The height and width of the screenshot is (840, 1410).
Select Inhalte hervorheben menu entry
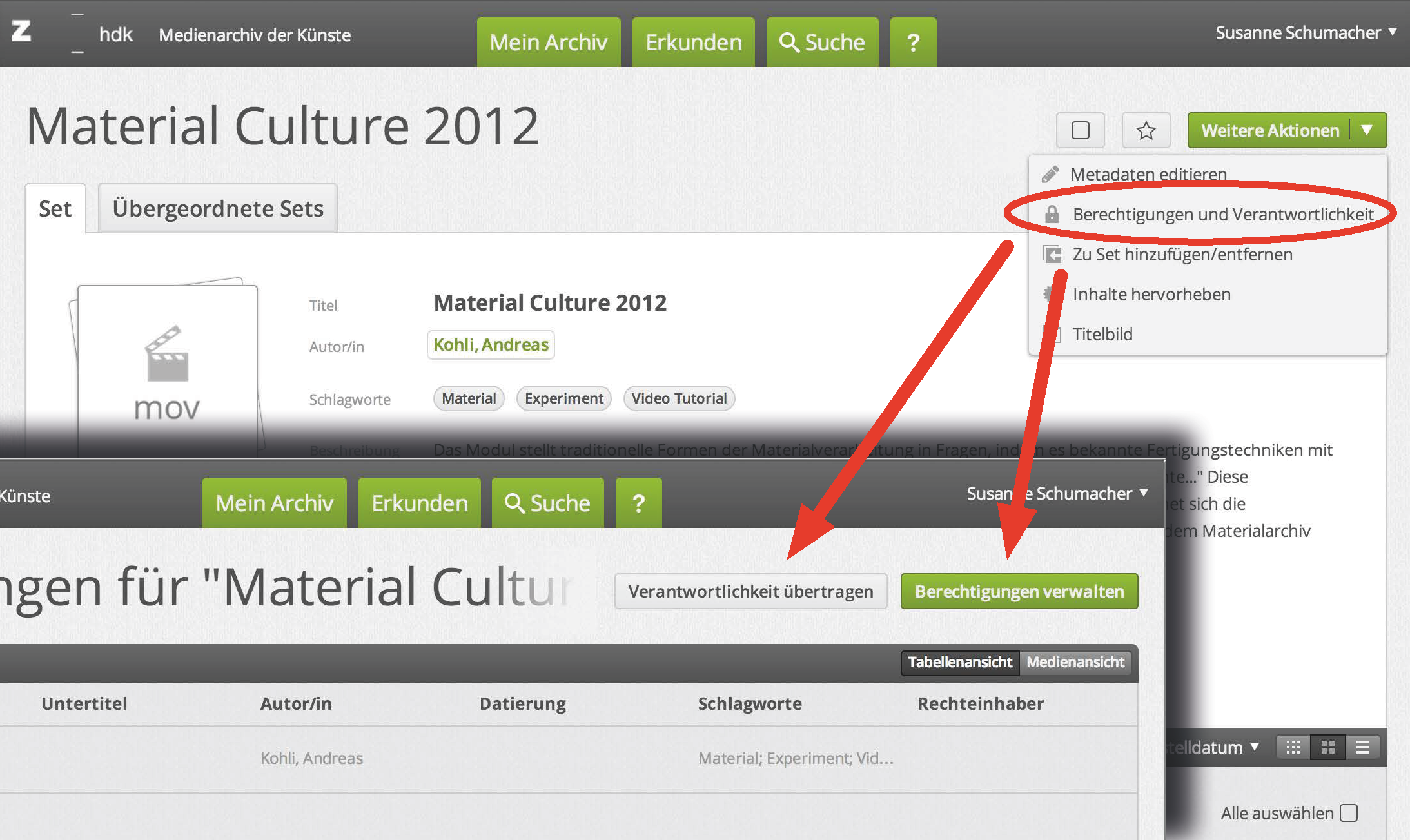pos(1151,295)
